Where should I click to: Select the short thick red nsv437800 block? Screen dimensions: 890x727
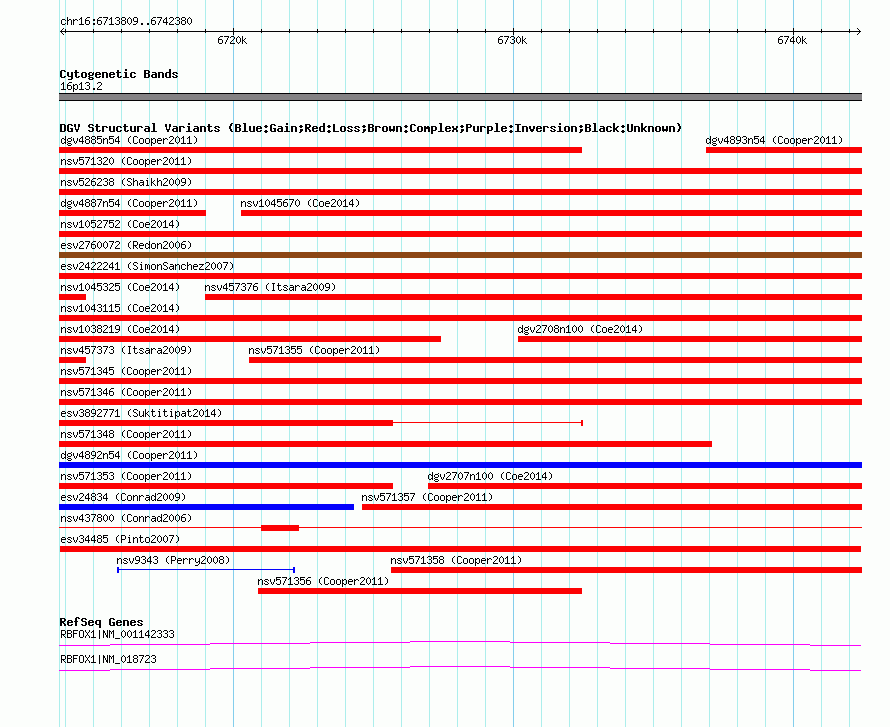(x=280, y=528)
